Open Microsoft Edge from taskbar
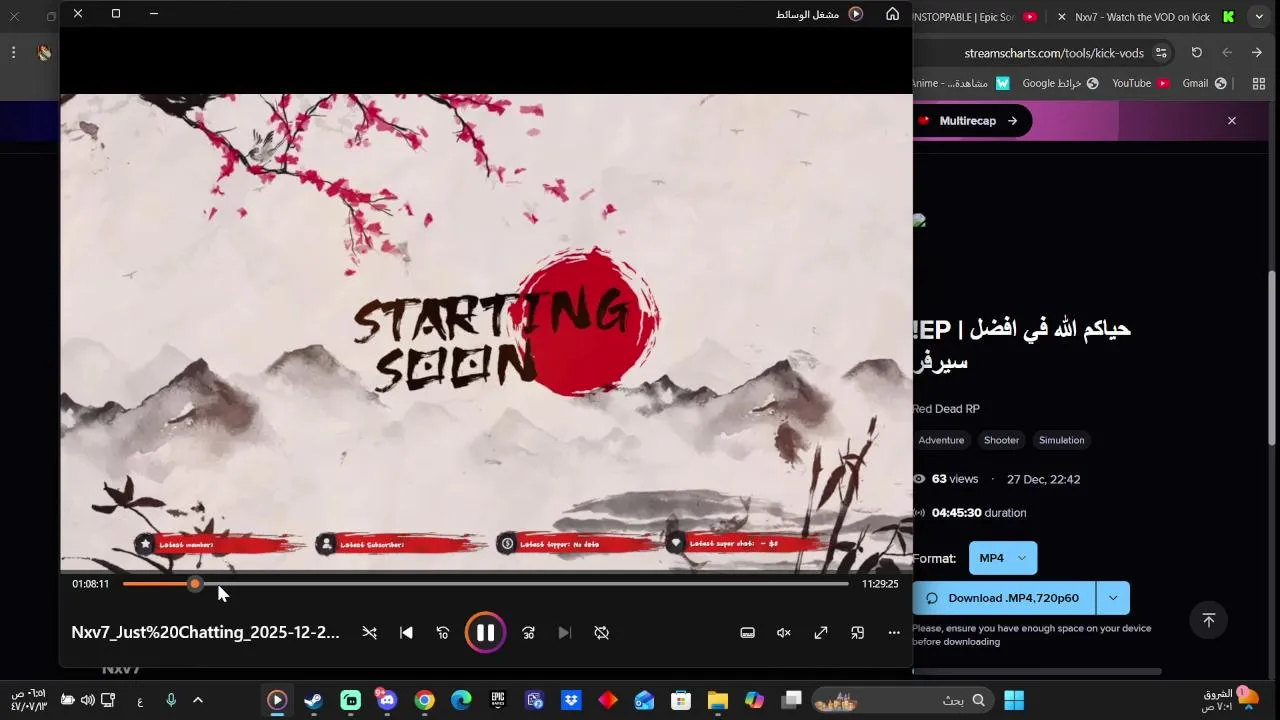1280x720 pixels. pos(461,700)
